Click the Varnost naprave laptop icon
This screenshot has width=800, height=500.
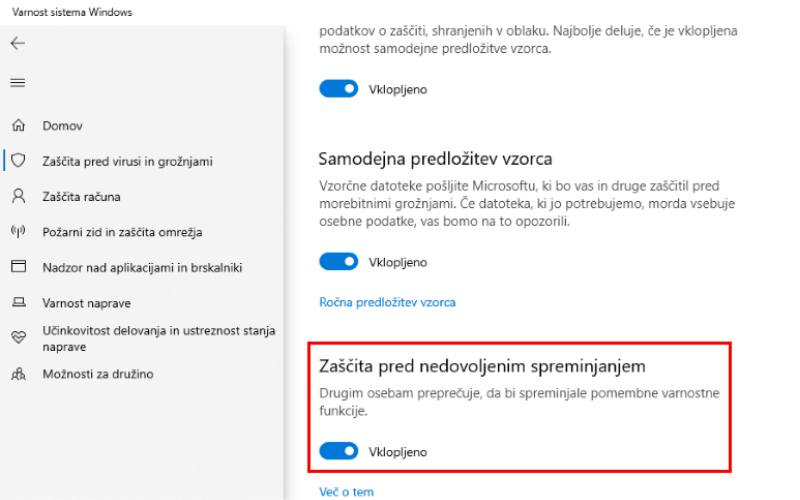(x=18, y=302)
